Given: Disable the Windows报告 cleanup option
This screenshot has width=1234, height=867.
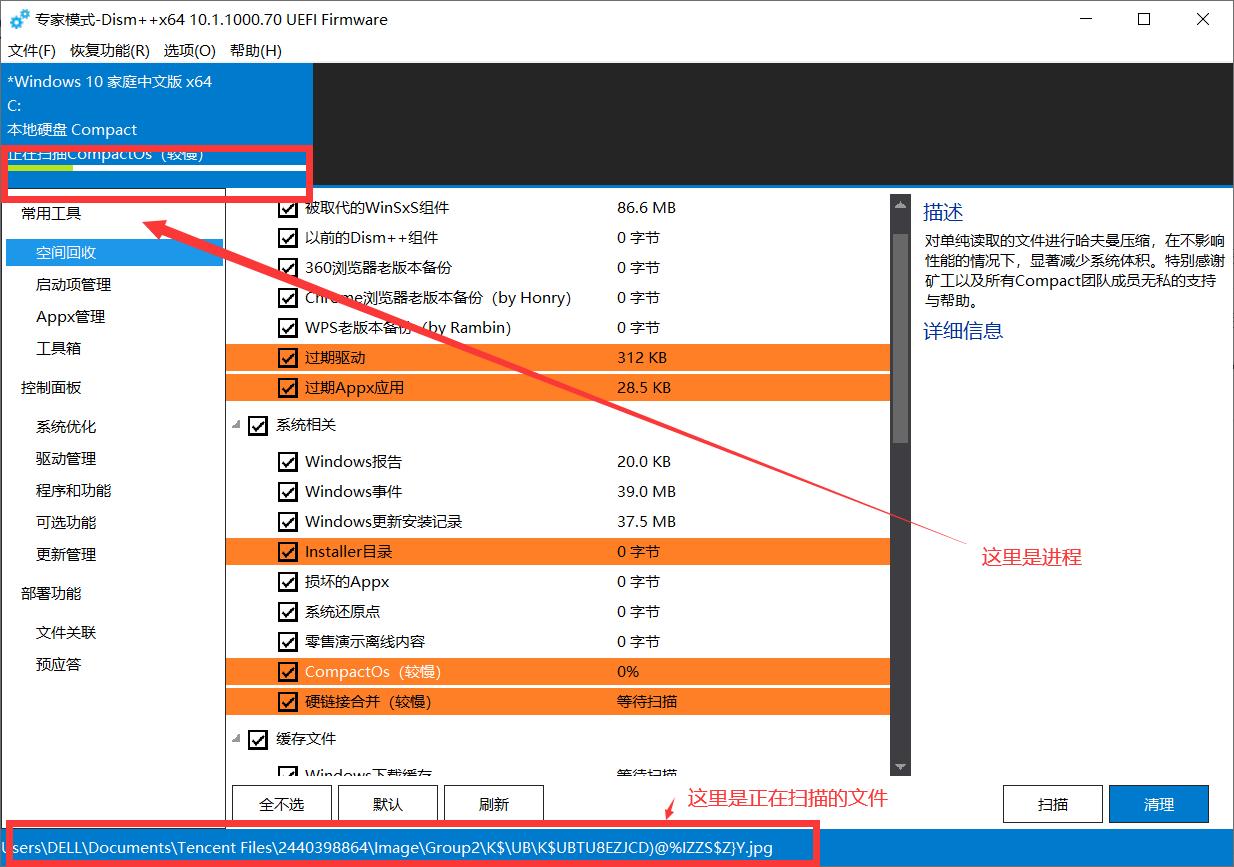Looking at the screenshot, I should click(x=287, y=461).
